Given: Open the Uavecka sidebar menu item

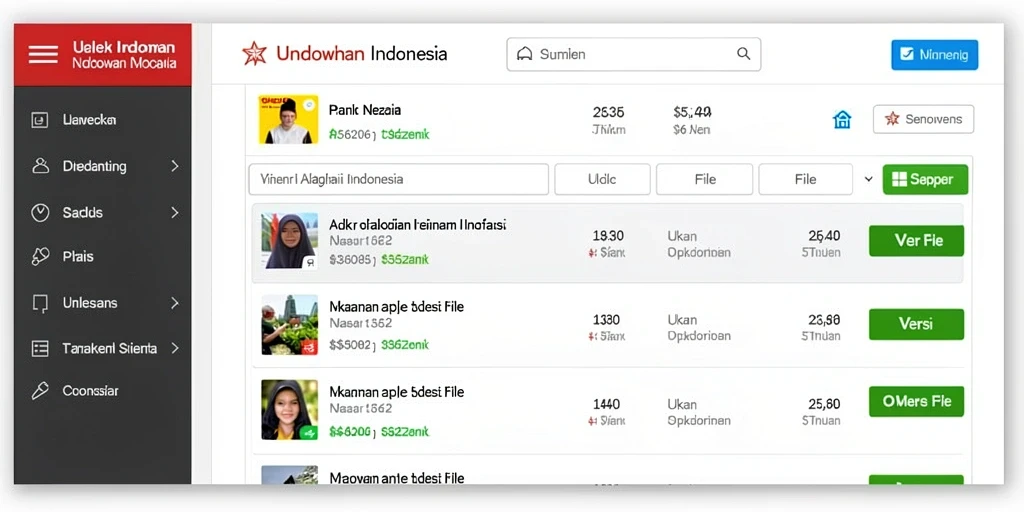Looking at the screenshot, I should [x=103, y=120].
